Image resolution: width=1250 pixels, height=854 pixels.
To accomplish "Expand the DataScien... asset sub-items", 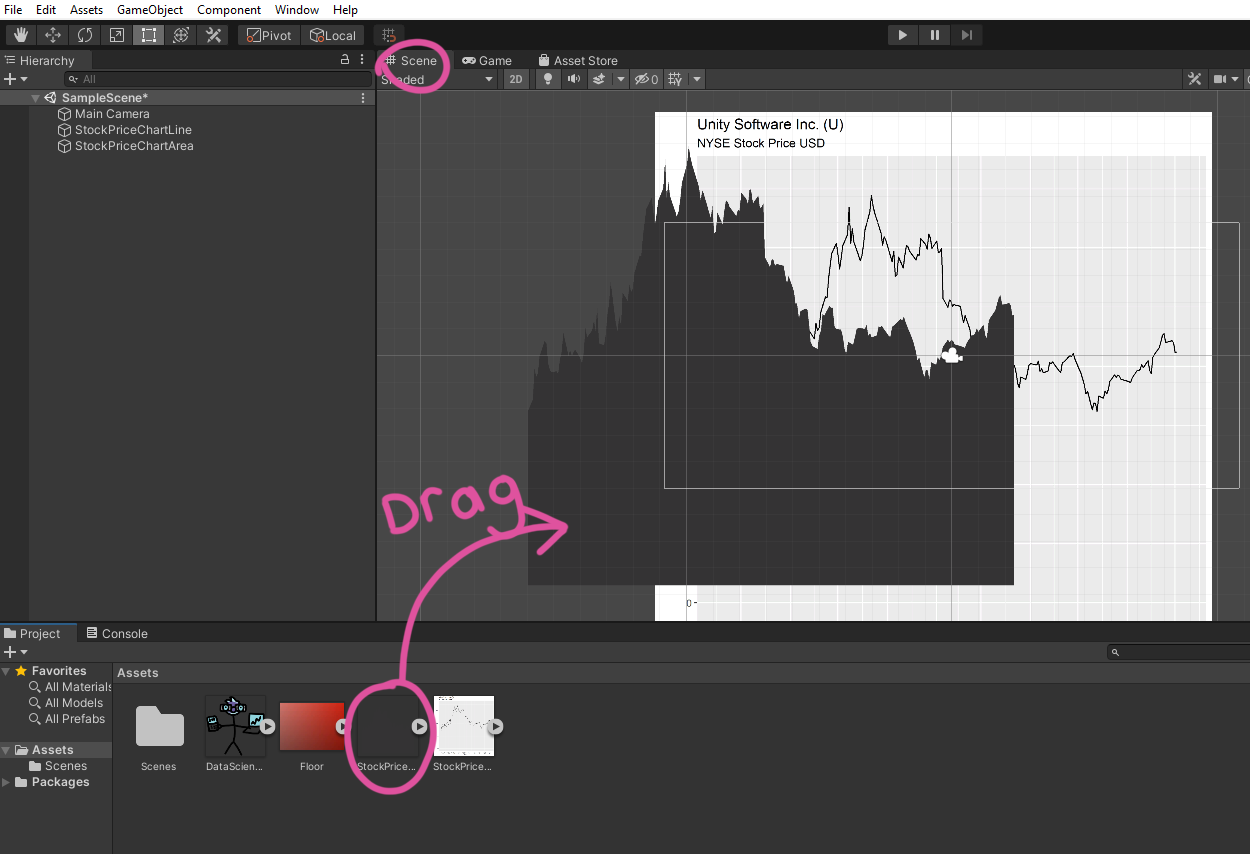I will [268, 727].
